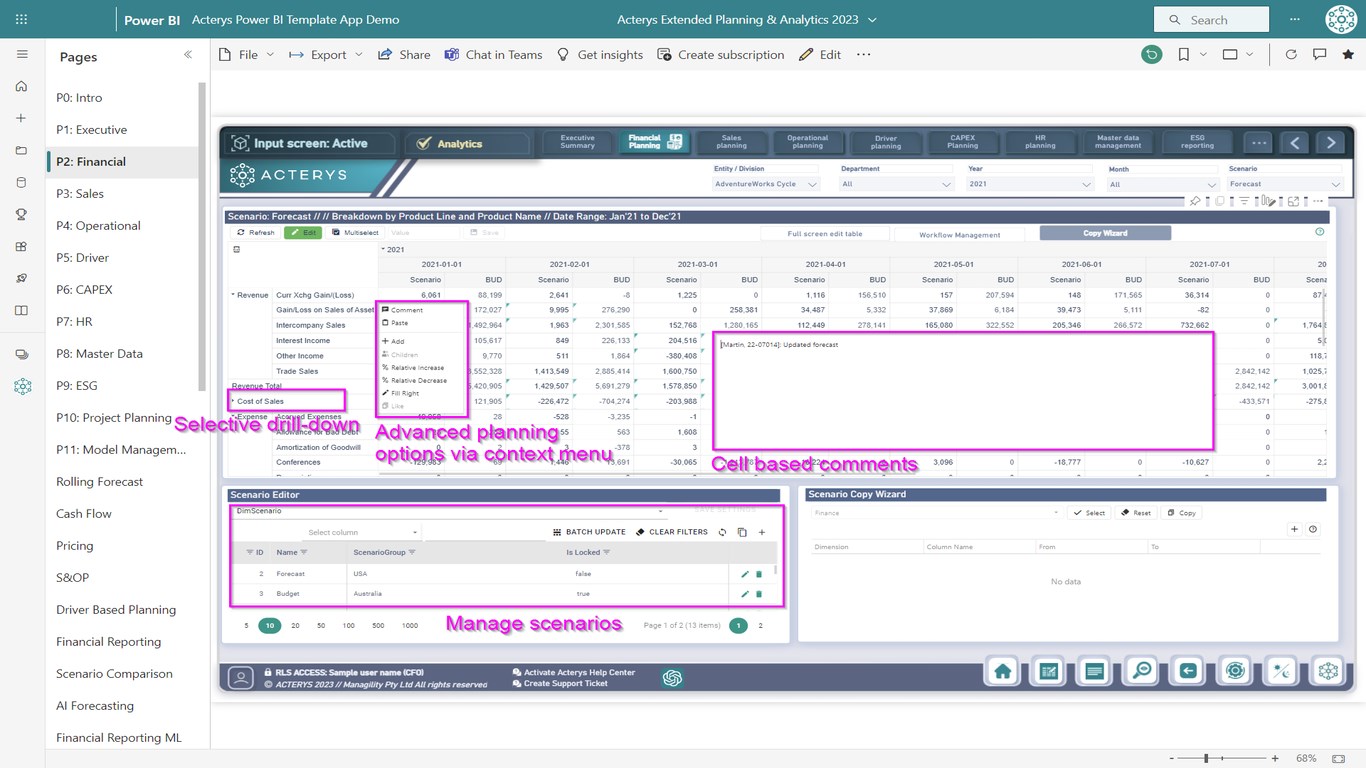Open the Select column dropdown in Scenario Editor
Viewport: 1366px width, 768px height.
363,533
